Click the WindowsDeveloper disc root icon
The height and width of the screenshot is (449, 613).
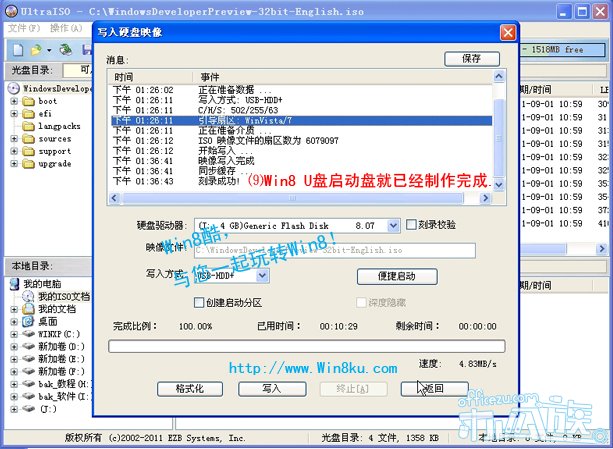pyautogui.click(x=14, y=88)
